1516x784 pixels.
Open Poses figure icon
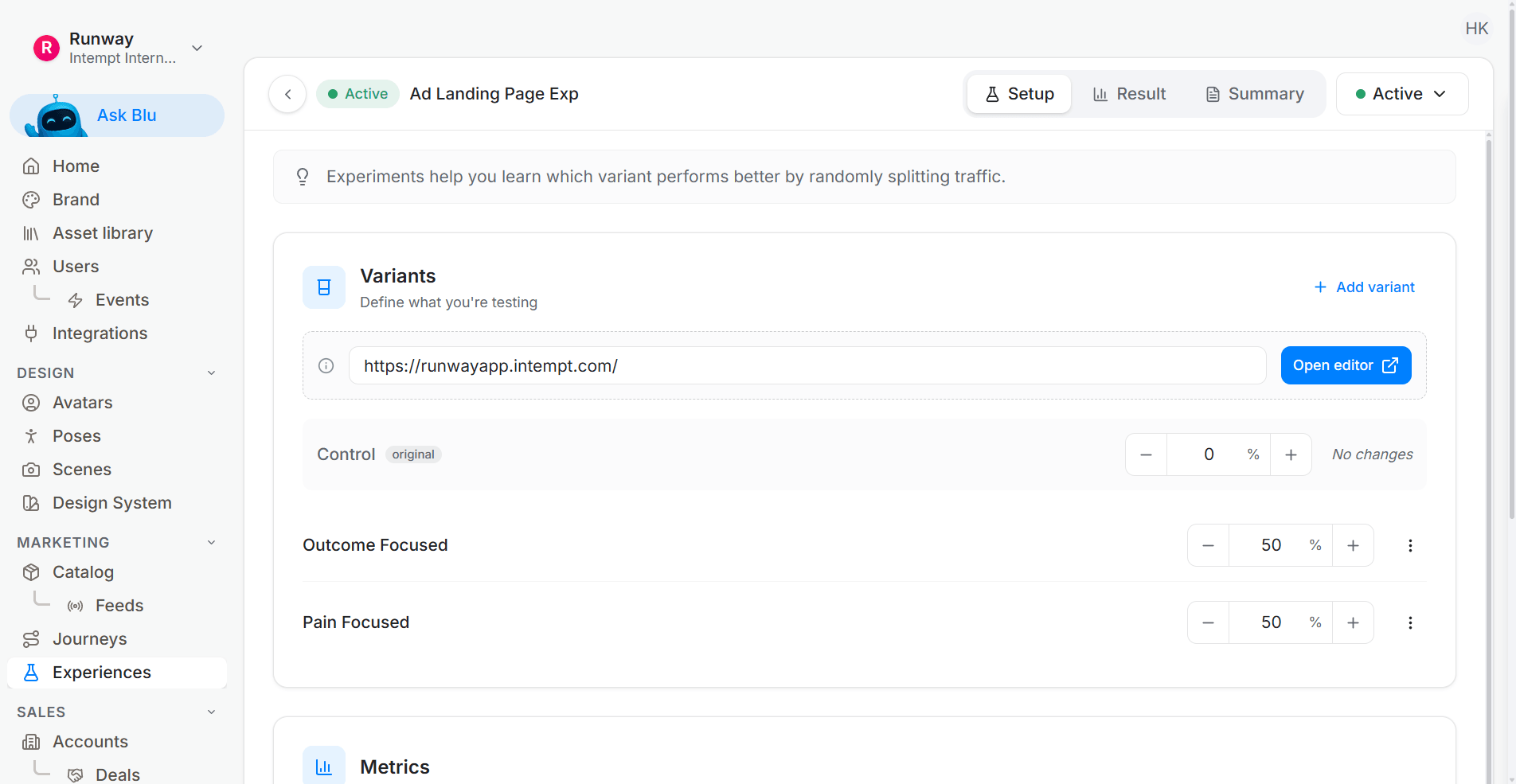click(x=31, y=436)
